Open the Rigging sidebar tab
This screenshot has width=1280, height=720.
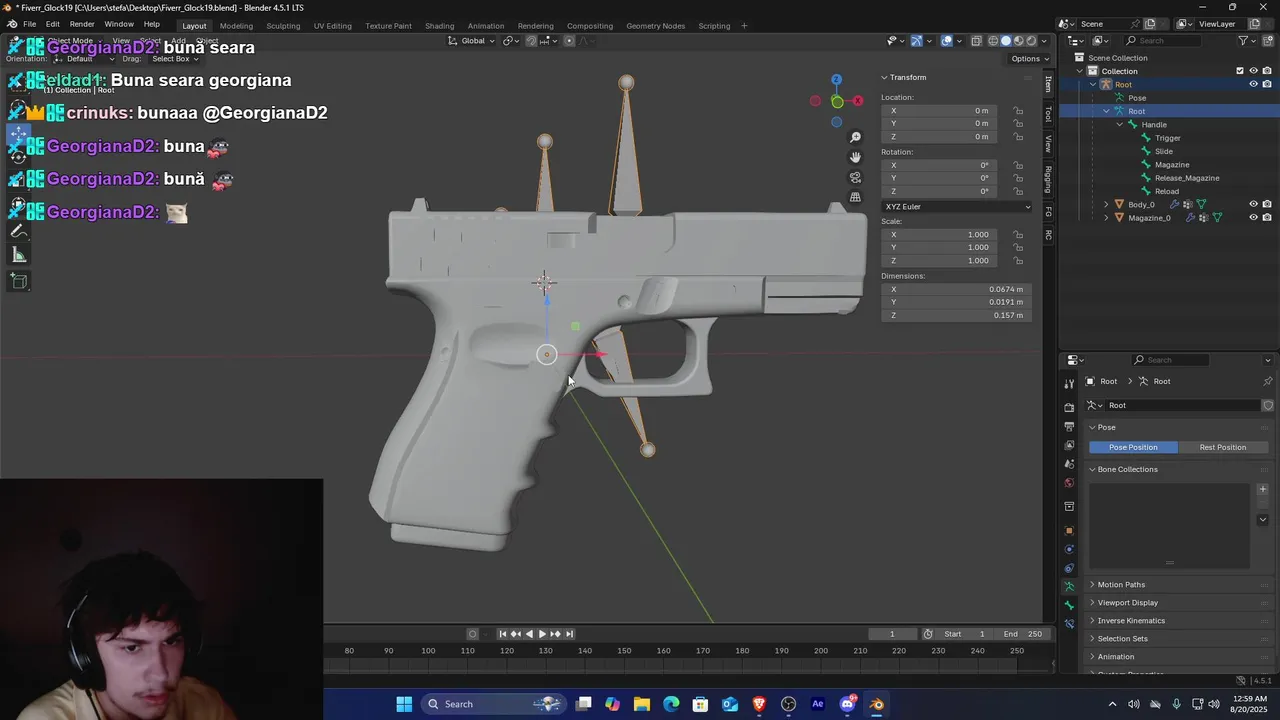tap(1048, 180)
